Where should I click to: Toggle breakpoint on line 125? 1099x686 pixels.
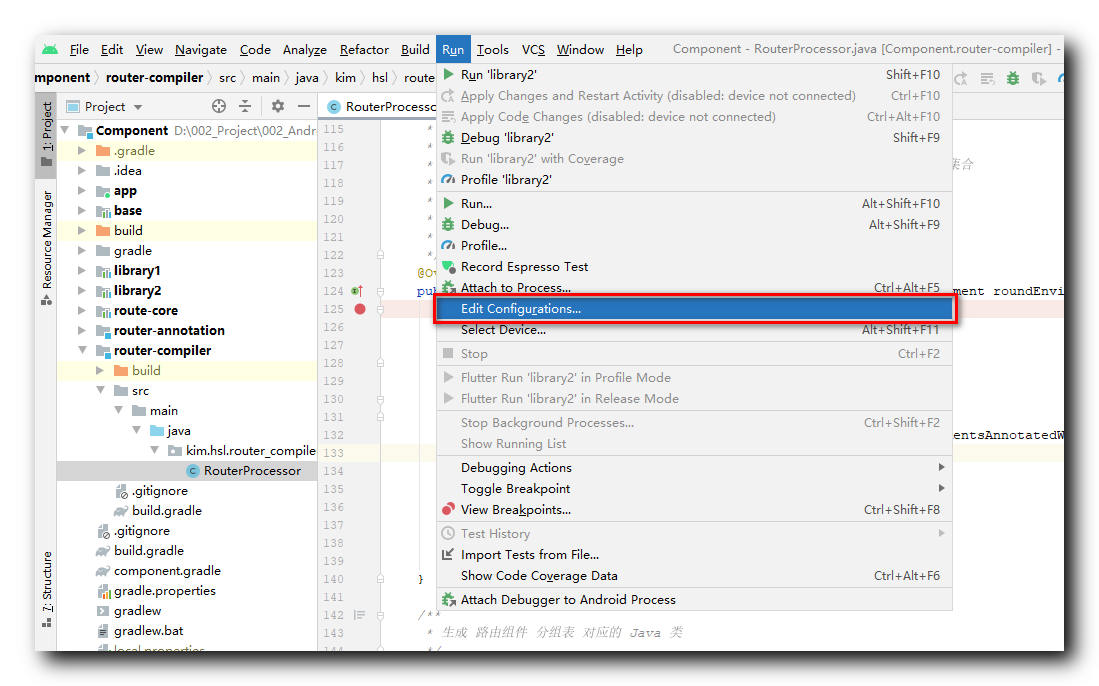(x=360, y=309)
